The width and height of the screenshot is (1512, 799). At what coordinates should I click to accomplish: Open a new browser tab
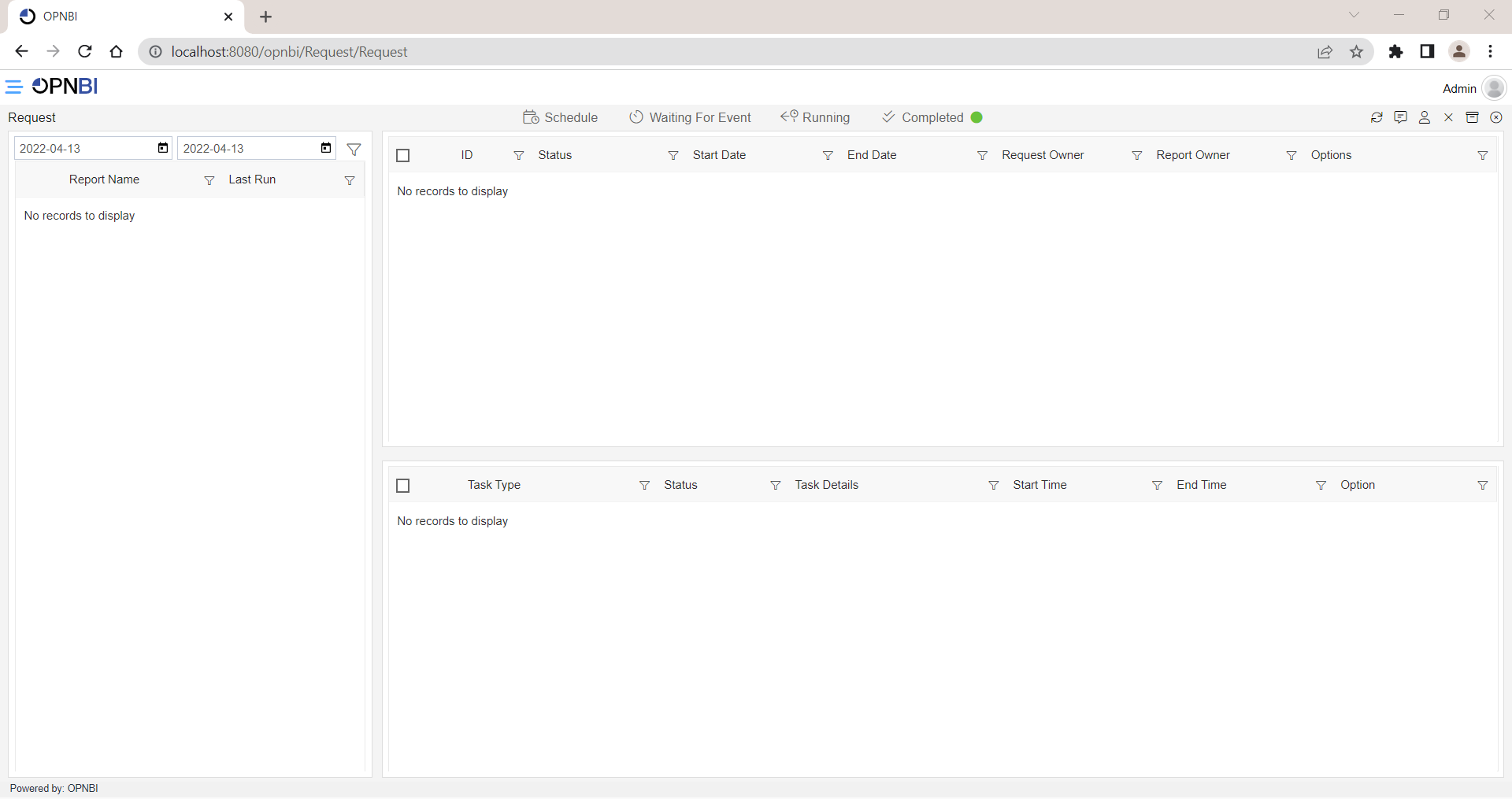tap(266, 17)
